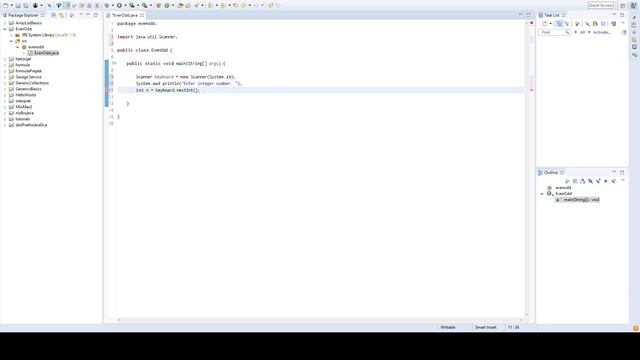Screen dimensions: 640x360
Task: Click the New Java Package icon
Action: (159, 5)
